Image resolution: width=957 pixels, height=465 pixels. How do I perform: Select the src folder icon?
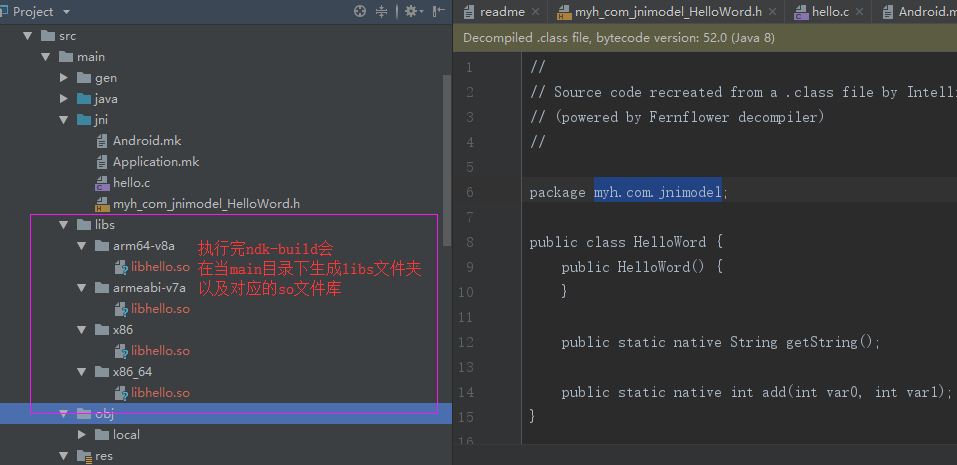pyautogui.click(x=48, y=35)
